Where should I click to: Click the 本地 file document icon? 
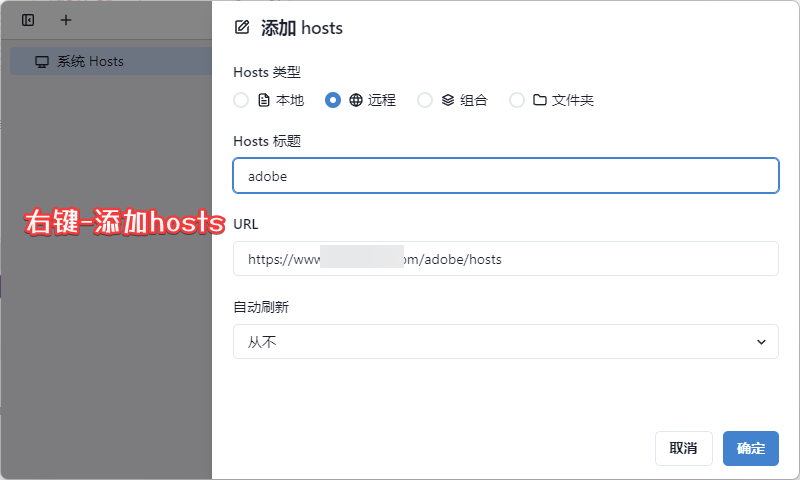264,100
